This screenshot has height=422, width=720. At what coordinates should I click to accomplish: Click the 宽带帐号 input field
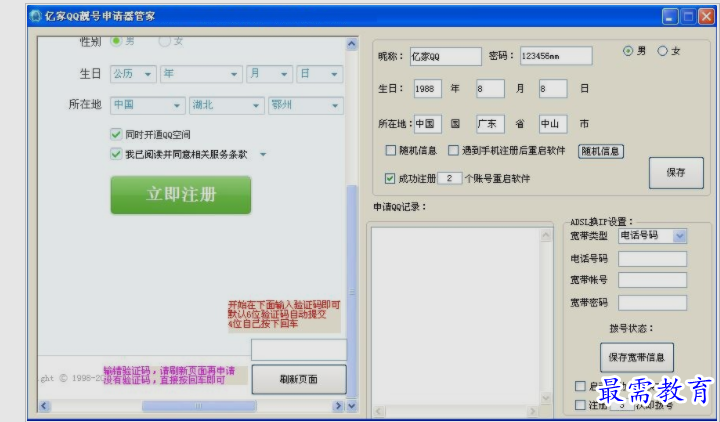pos(652,280)
